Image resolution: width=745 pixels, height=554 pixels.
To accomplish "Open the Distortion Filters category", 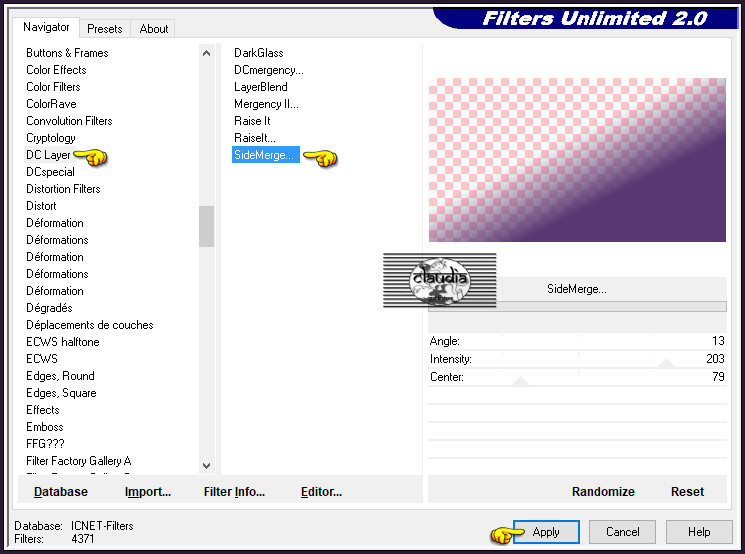I will pos(63,189).
